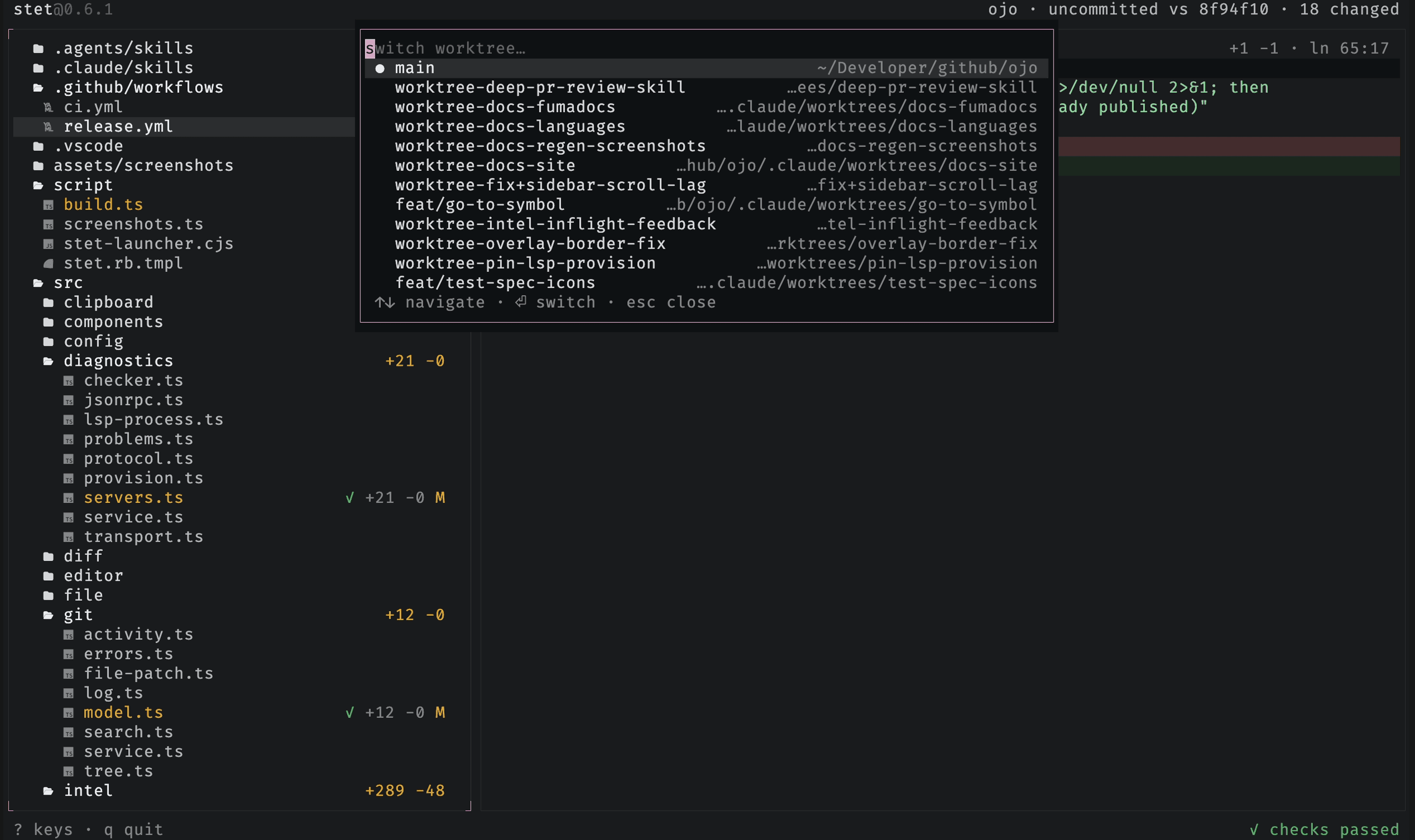Click 'checks passed' status indicator
This screenshot has height=840, width=1415.
[1324, 830]
